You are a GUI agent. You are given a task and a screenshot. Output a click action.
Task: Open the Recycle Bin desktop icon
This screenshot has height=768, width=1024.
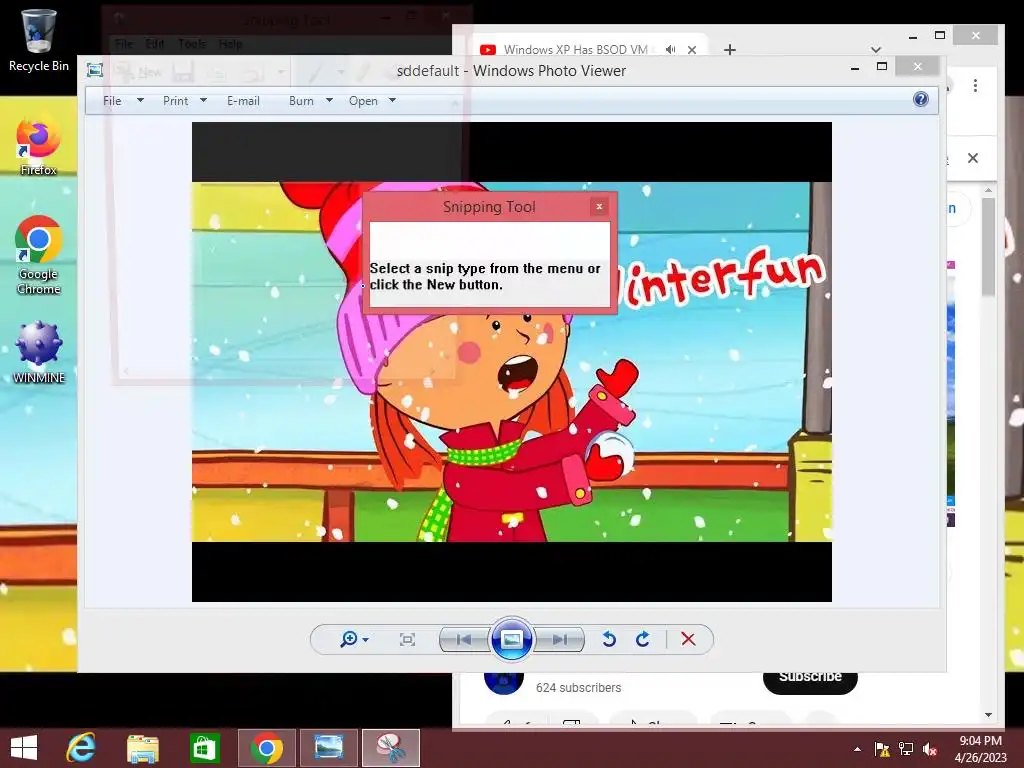pos(38,39)
